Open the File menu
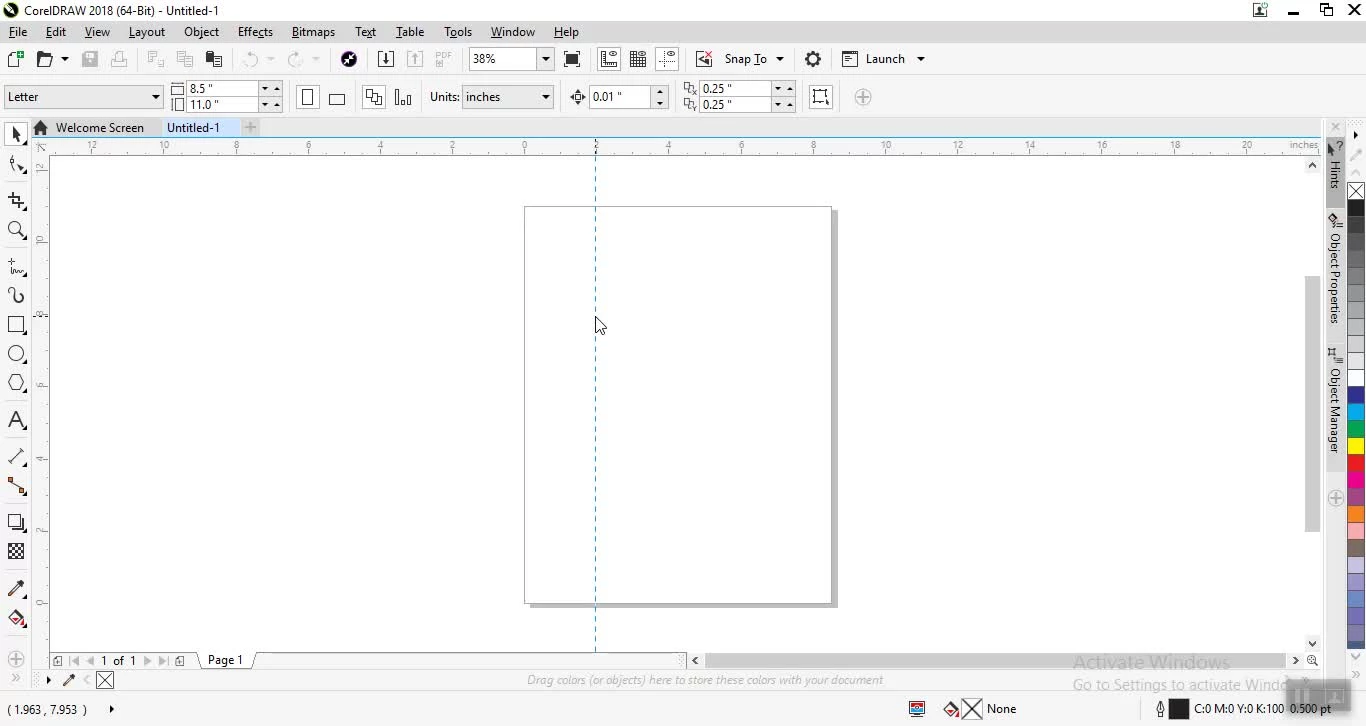1366x726 pixels. (18, 32)
